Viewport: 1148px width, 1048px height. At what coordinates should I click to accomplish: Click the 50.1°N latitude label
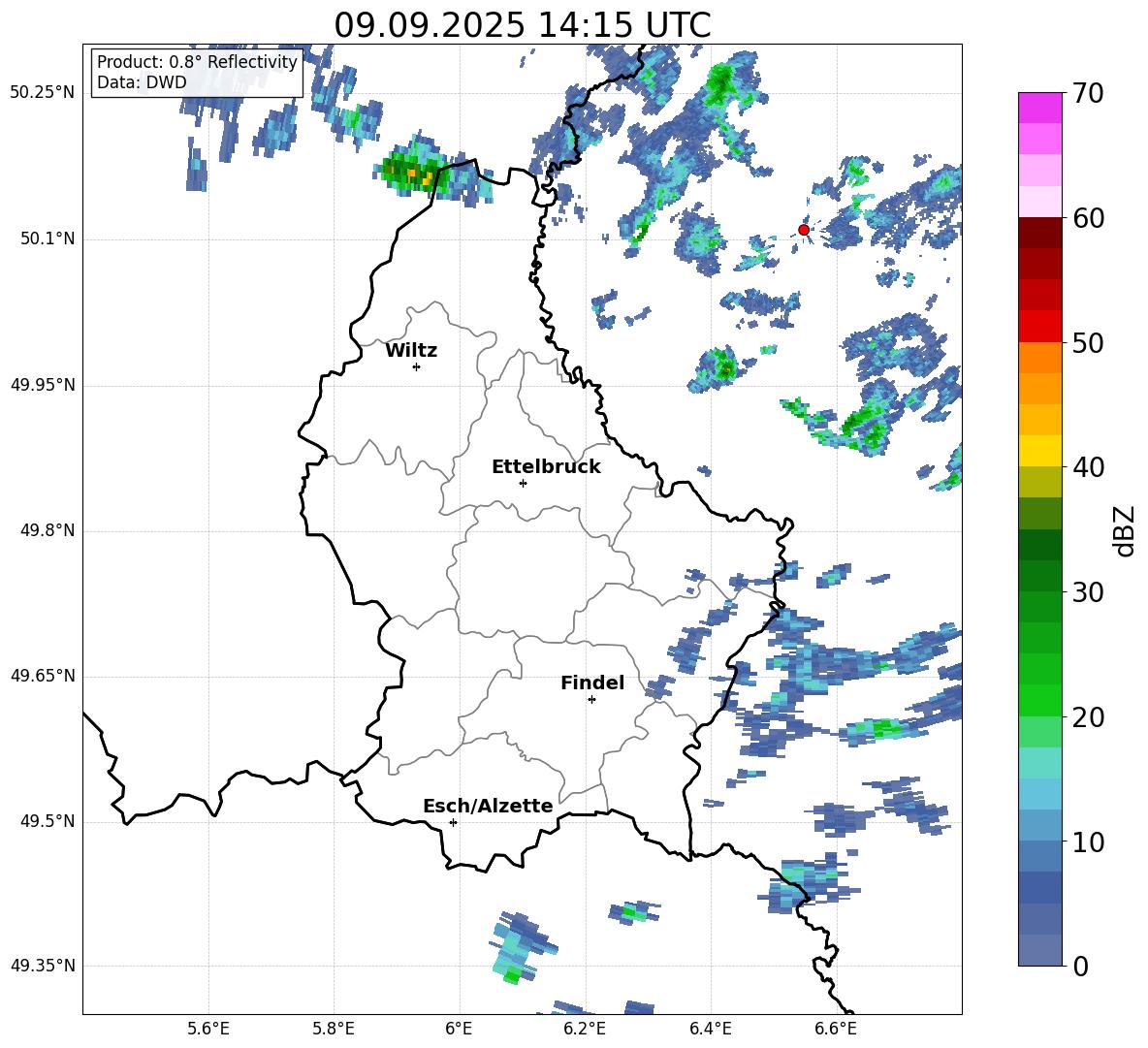[48, 238]
